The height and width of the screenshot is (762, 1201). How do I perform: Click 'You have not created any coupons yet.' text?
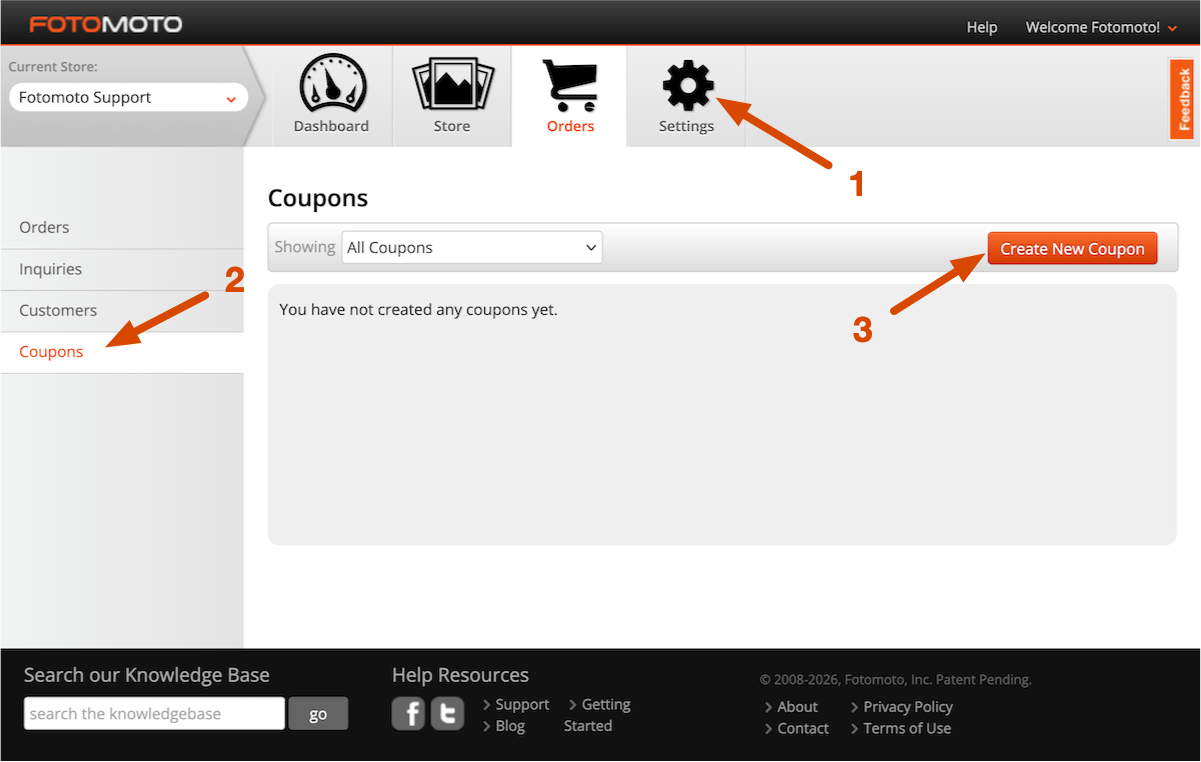[x=418, y=310]
